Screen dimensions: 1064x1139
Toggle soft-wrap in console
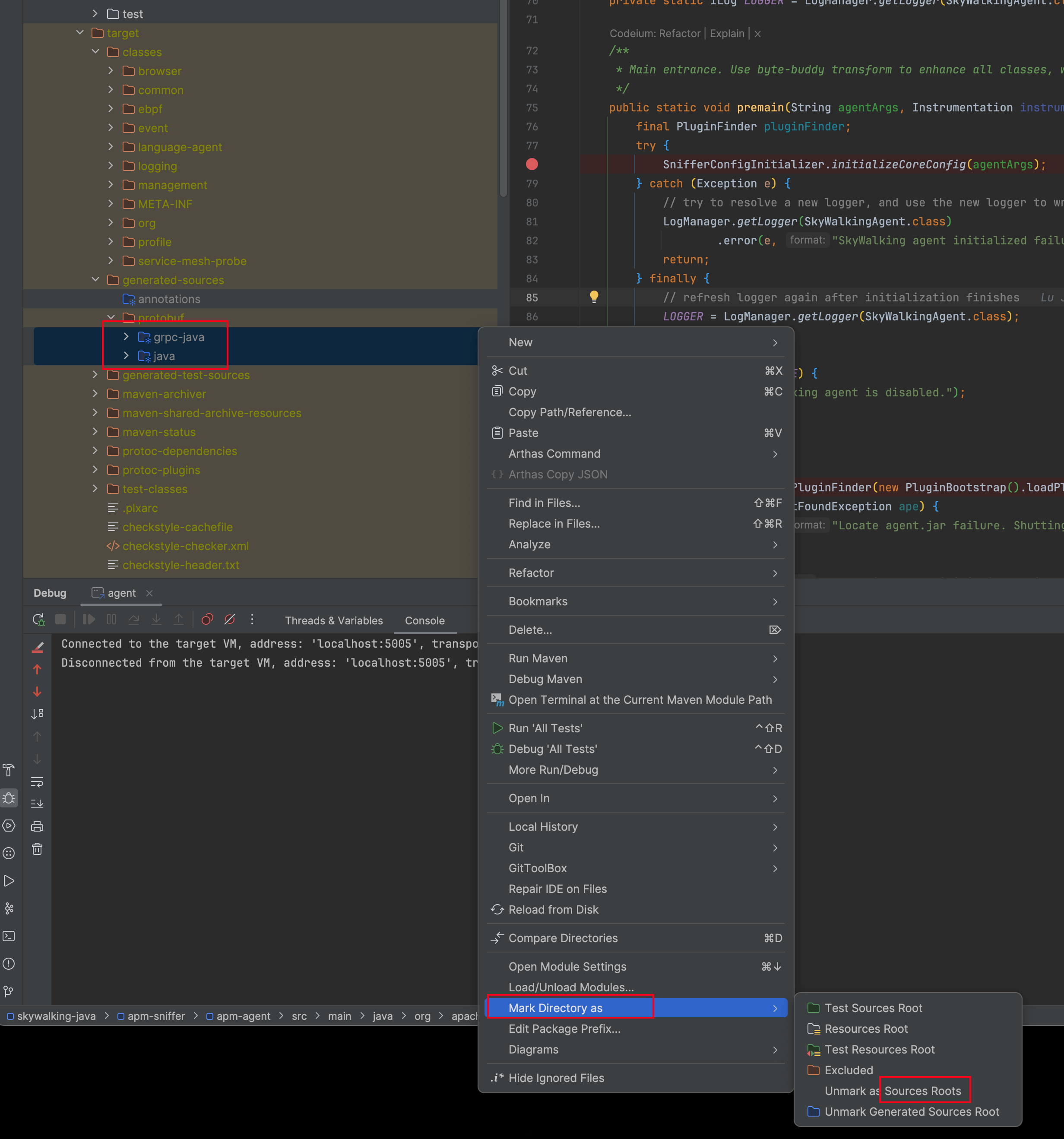click(x=37, y=781)
